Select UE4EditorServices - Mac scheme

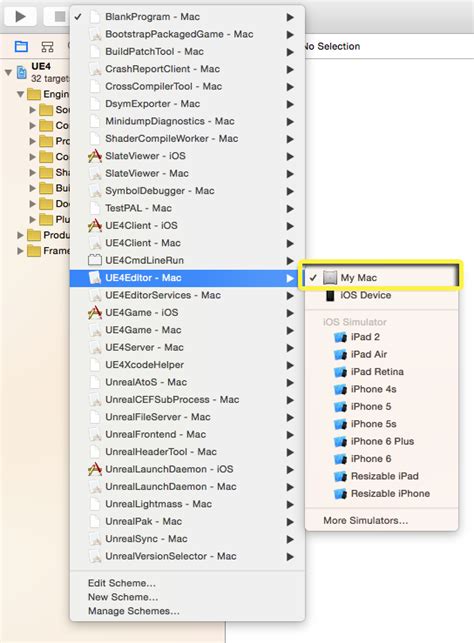coord(187,295)
